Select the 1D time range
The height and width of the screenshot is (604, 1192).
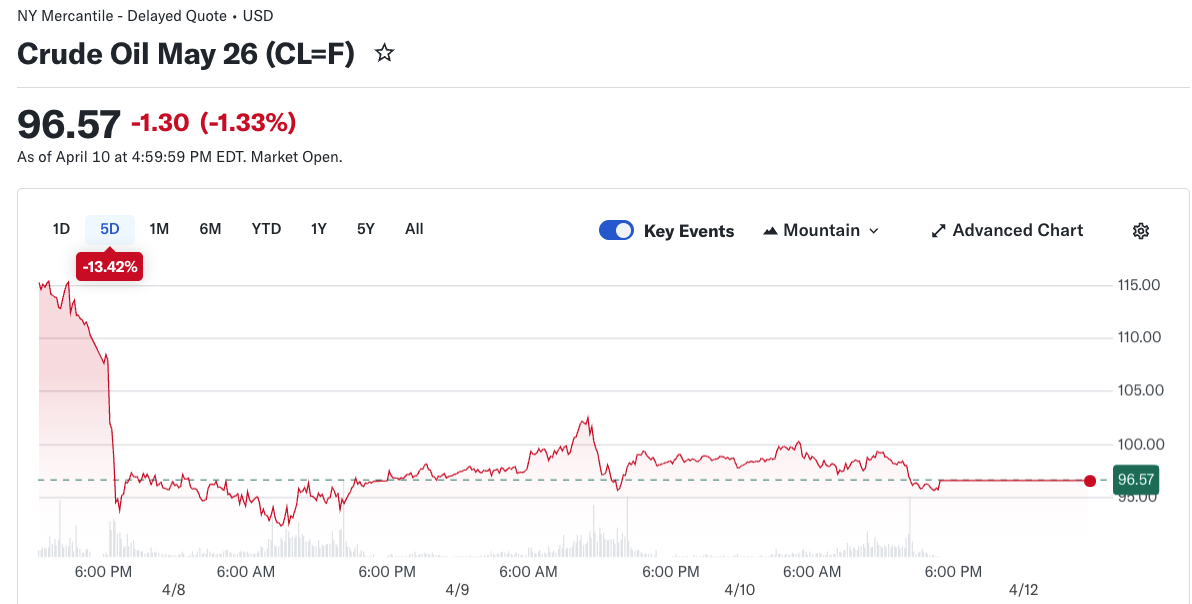(x=61, y=229)
